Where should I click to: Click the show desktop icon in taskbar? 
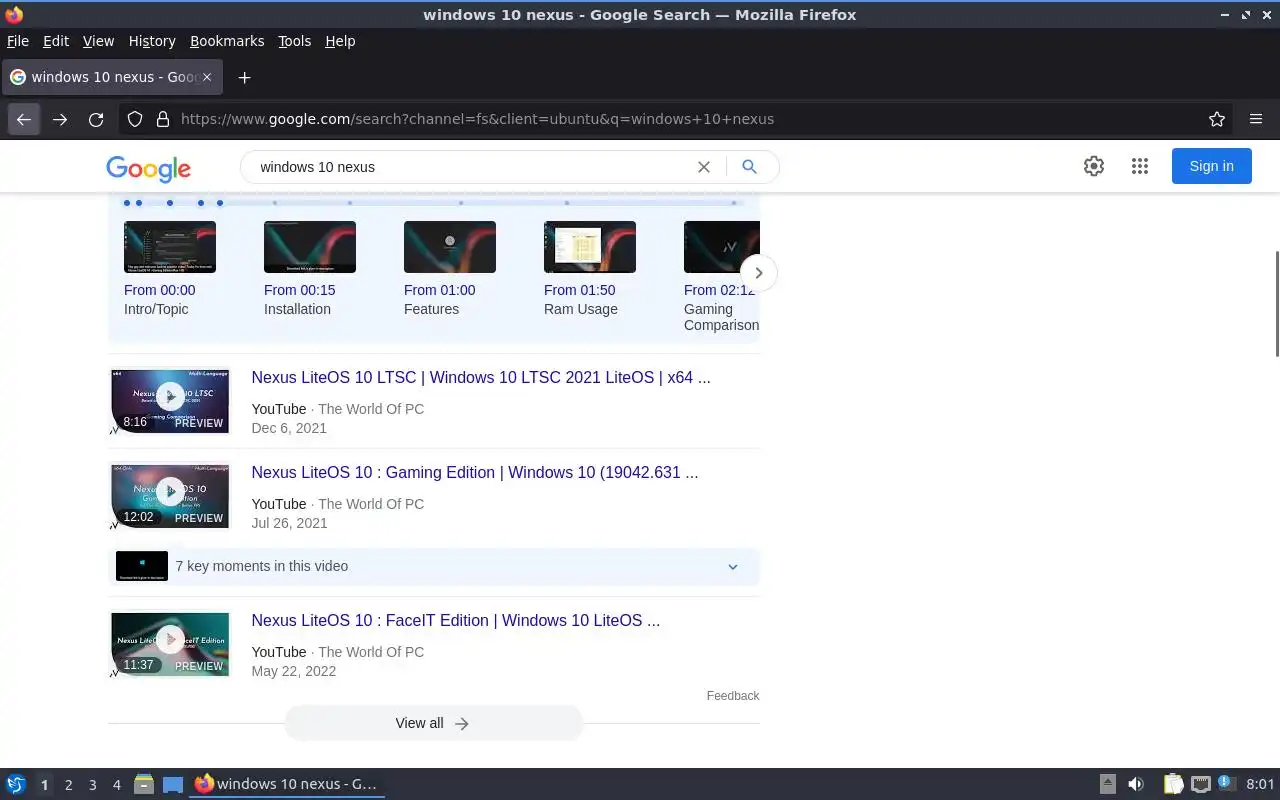pos(173,784)
